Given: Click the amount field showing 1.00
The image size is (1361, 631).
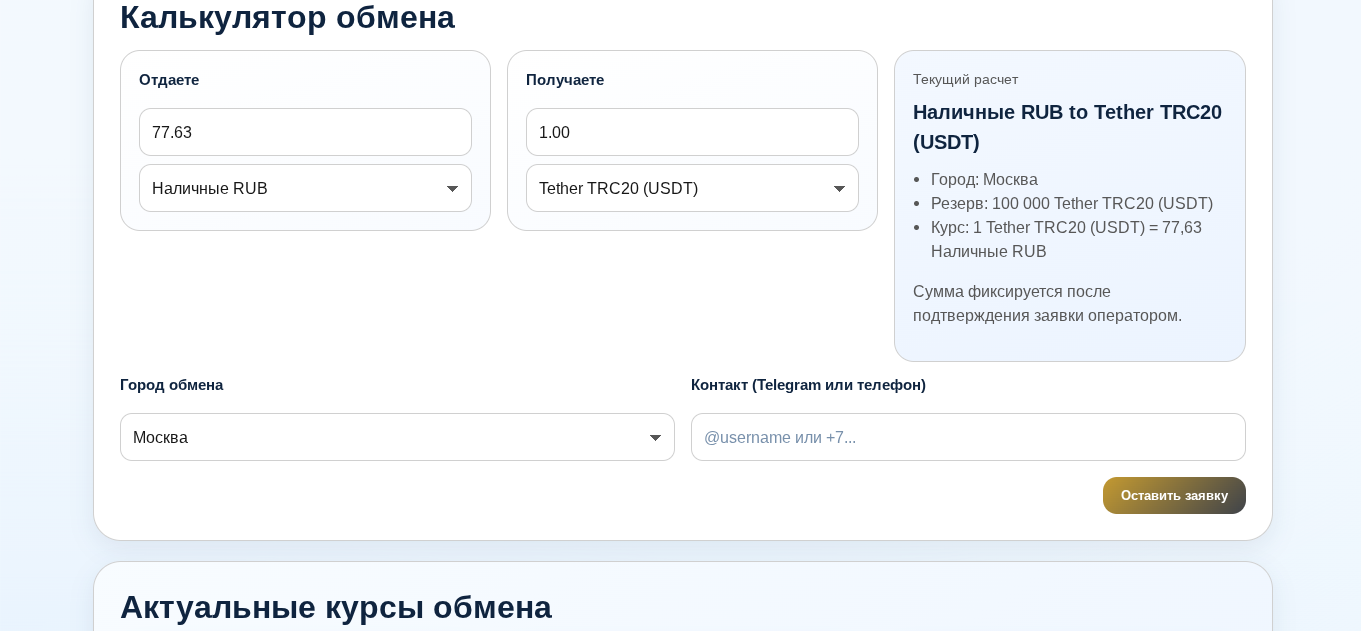Looking at the screenshot, I should [692, 132].
